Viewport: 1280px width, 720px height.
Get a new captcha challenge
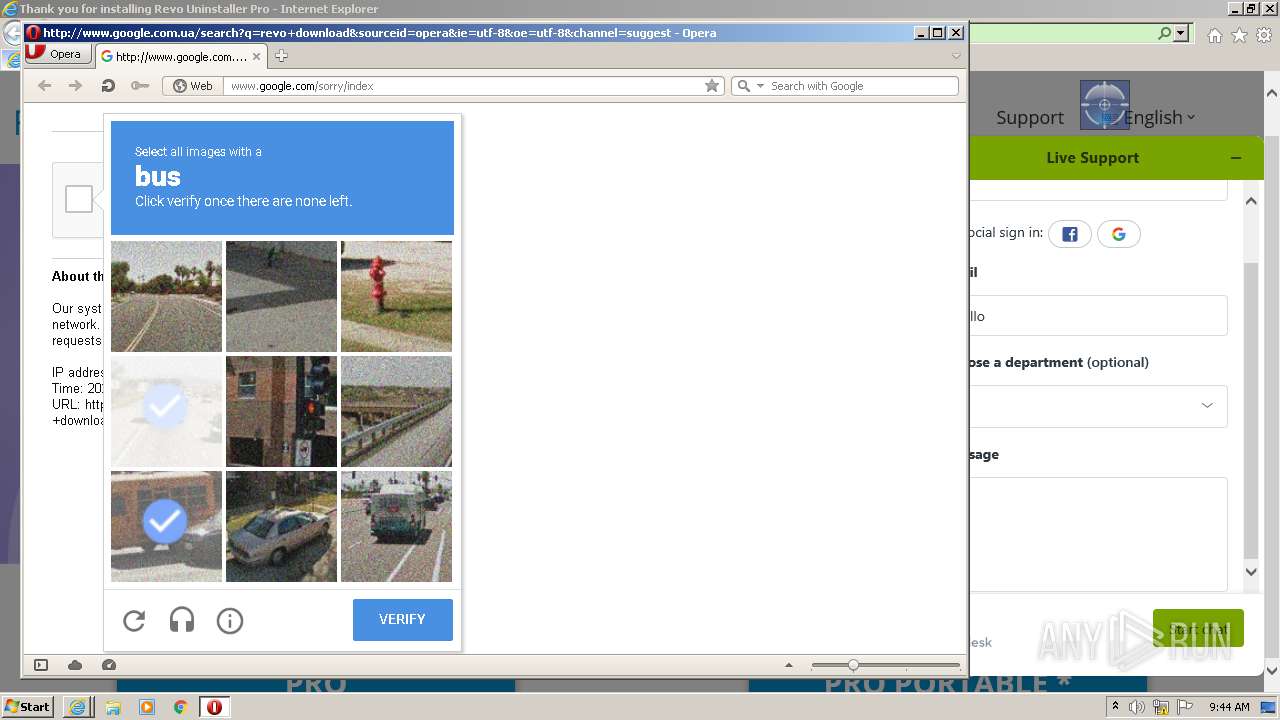(x=134, y=621)
